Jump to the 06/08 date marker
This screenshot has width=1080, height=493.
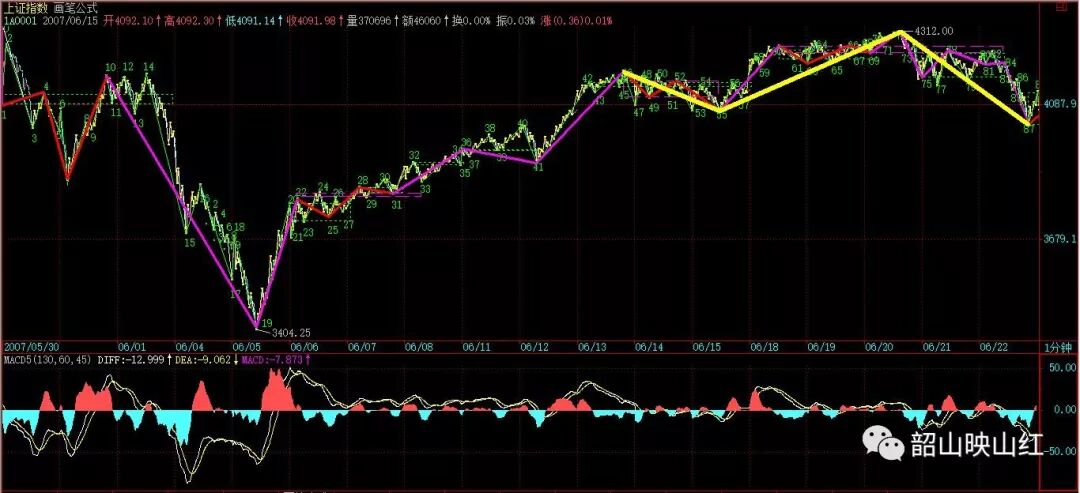pos(419,345)
